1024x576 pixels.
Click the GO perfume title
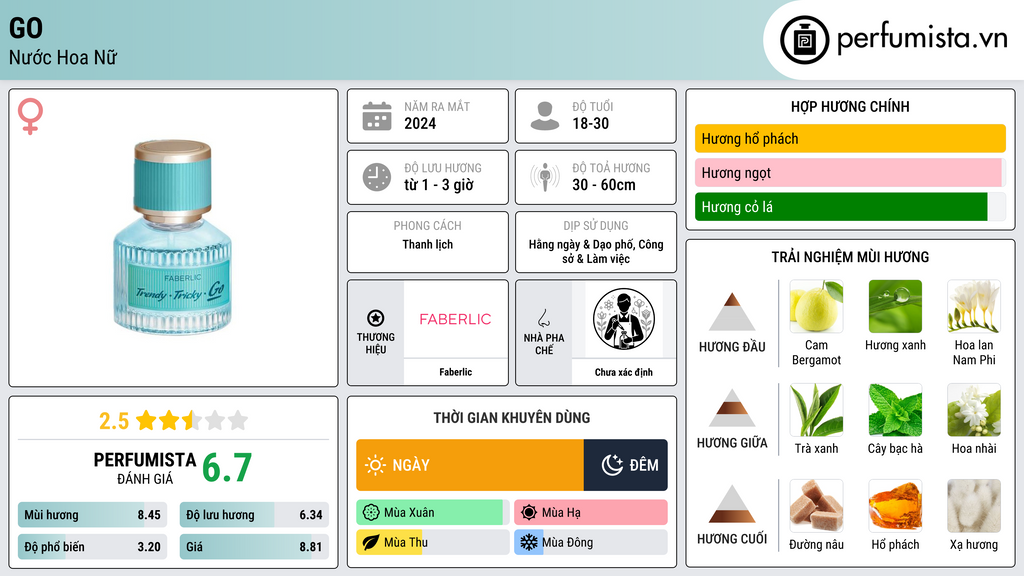[x=26, y=28]
